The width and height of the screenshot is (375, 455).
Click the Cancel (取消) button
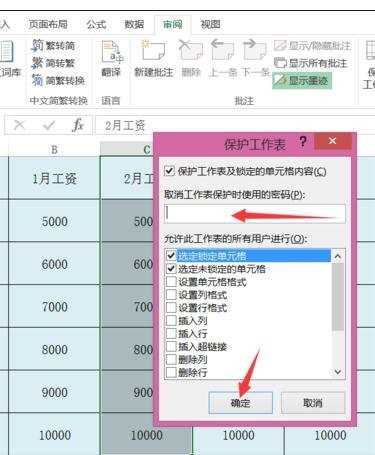click(313, 403)
